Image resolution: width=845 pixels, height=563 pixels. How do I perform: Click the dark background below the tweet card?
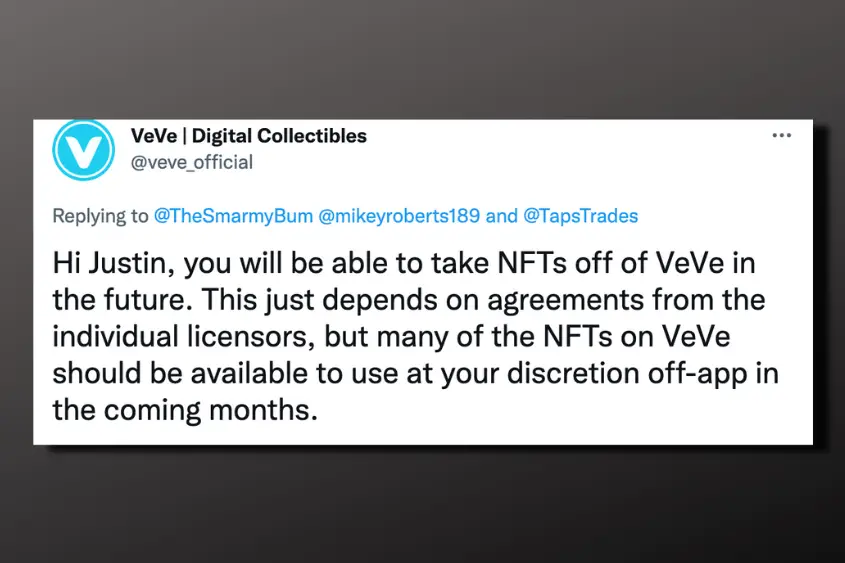coord(422,506)
